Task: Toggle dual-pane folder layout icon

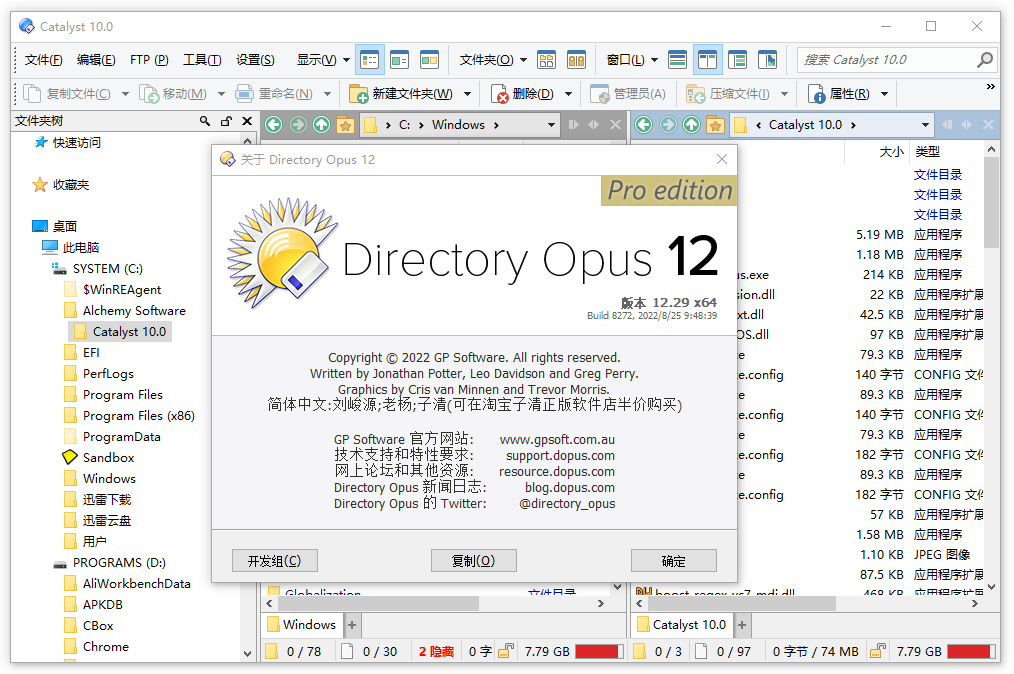Action: click(576, 60)
